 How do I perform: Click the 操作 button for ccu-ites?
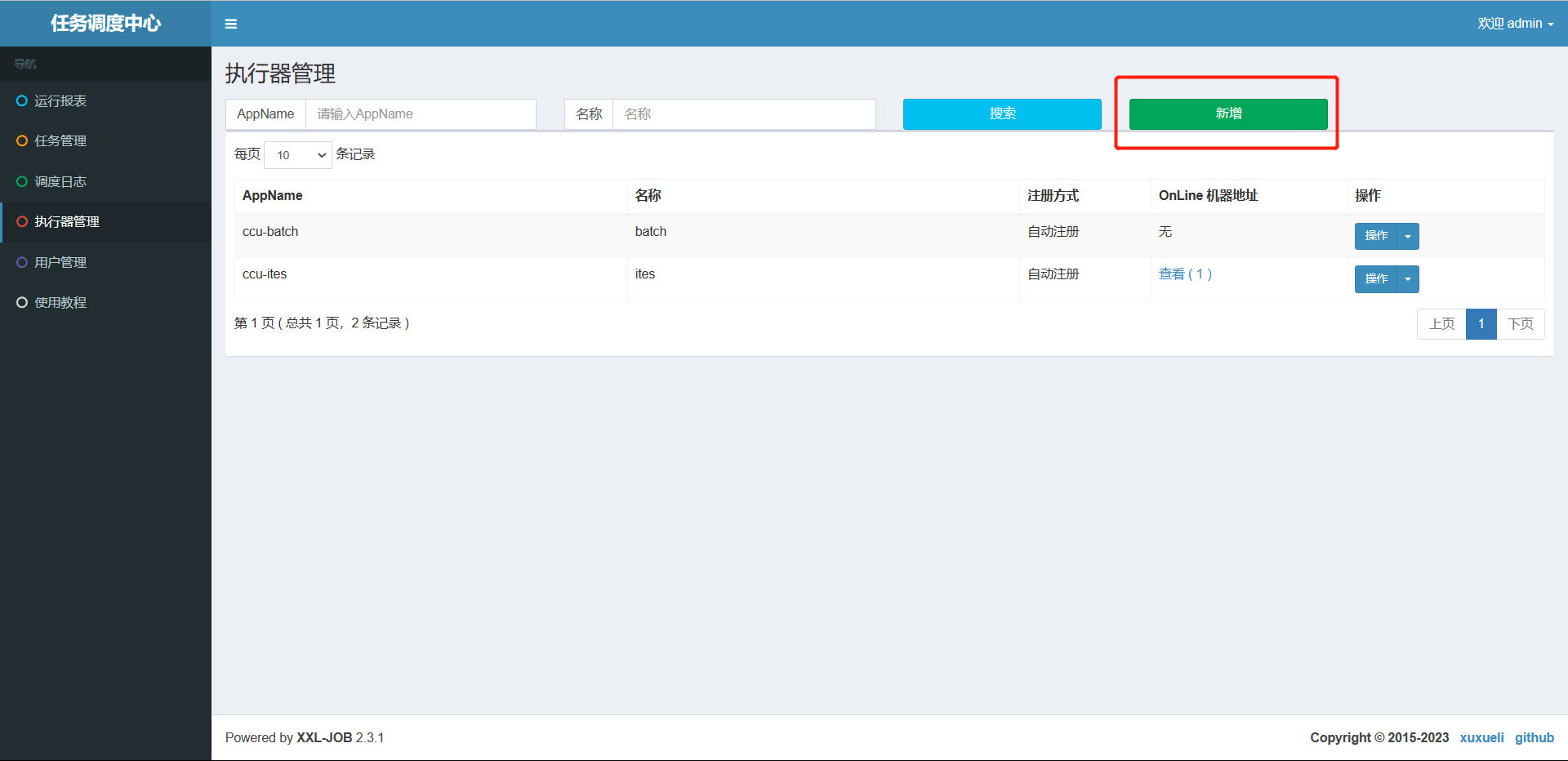coord(1376,278)
